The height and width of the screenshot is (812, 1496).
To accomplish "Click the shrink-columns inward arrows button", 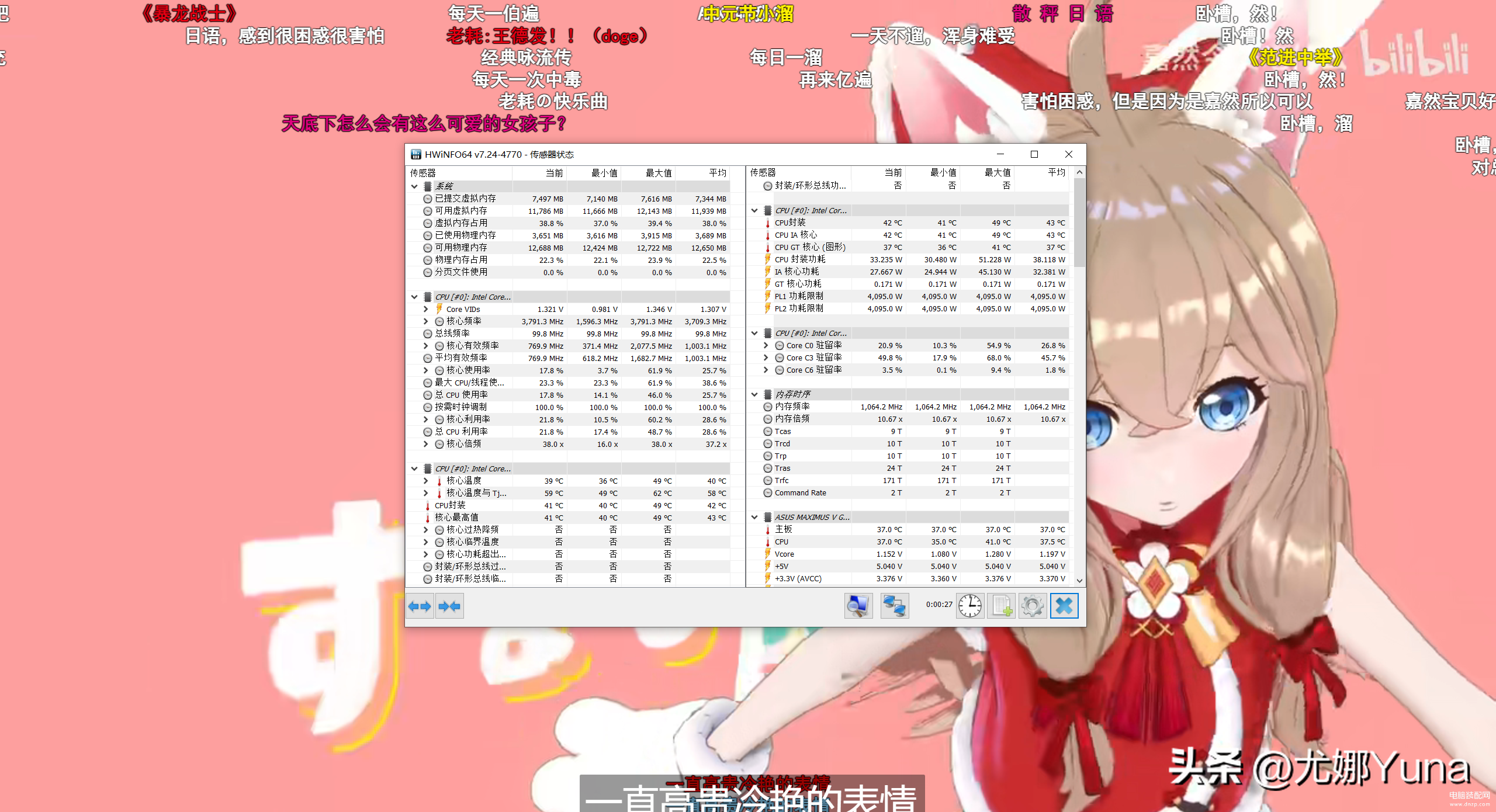I will tap(449, 606).
